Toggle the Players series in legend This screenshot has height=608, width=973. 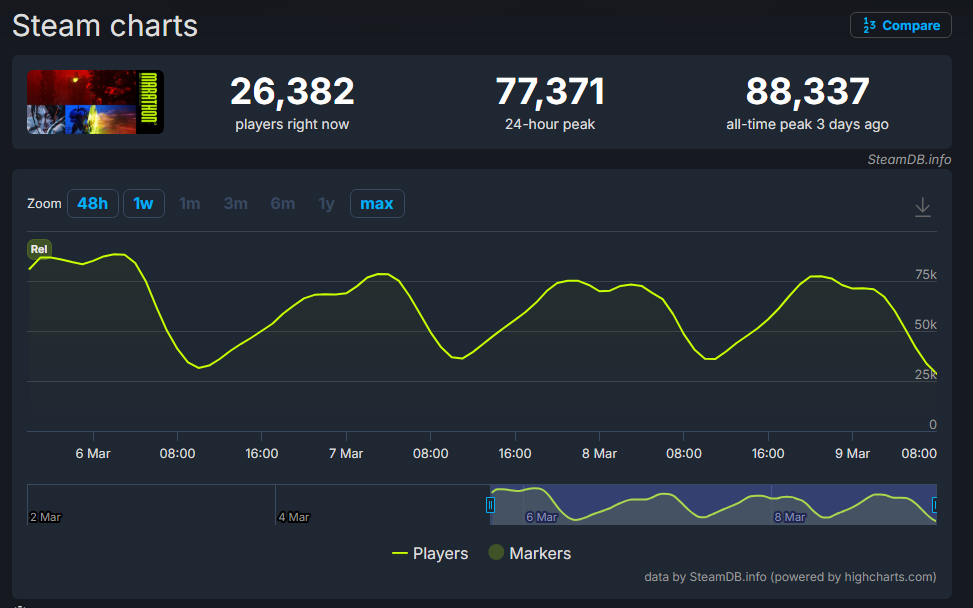tap(430, 553)
